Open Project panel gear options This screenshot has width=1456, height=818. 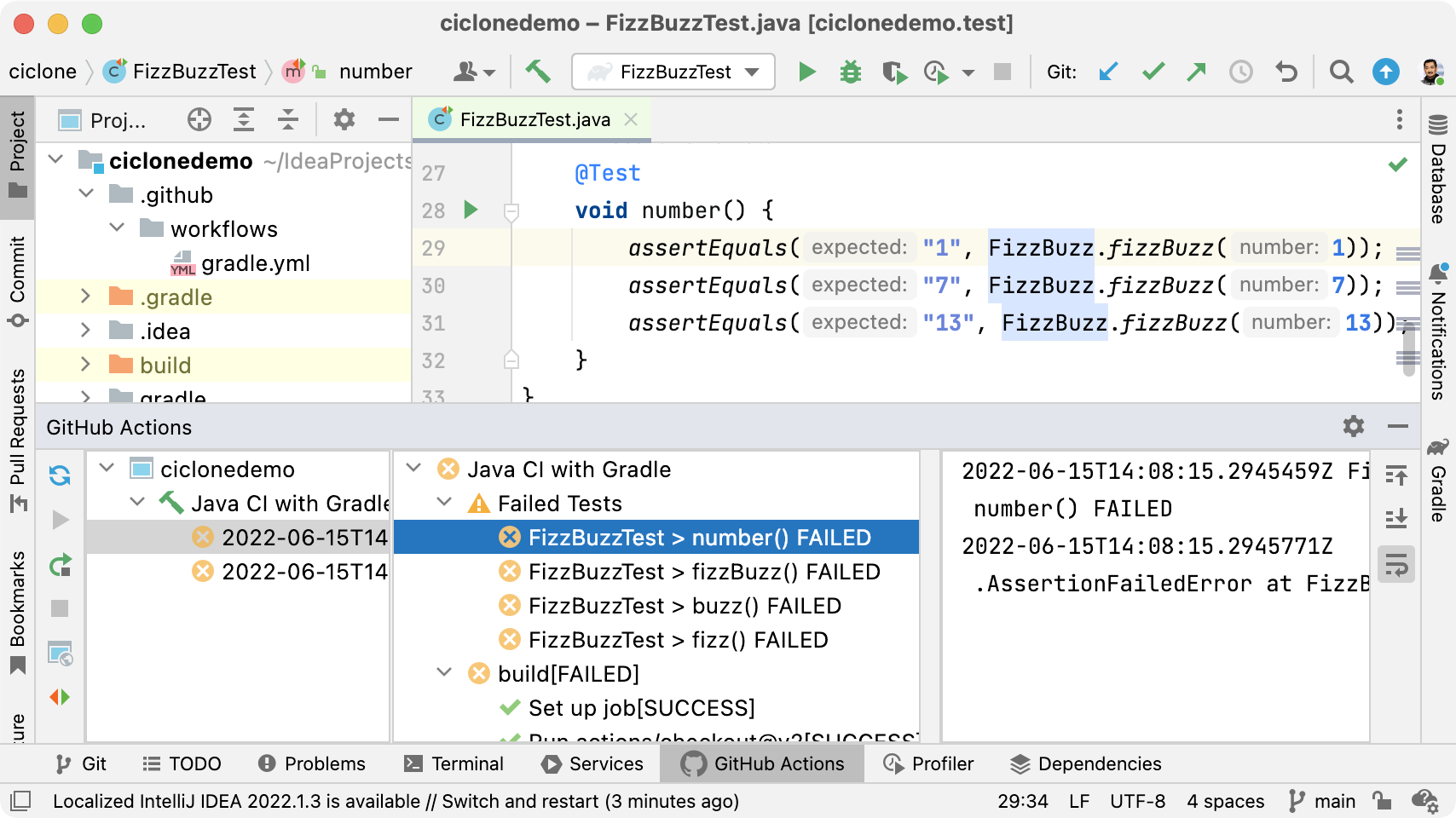(344, 119)
